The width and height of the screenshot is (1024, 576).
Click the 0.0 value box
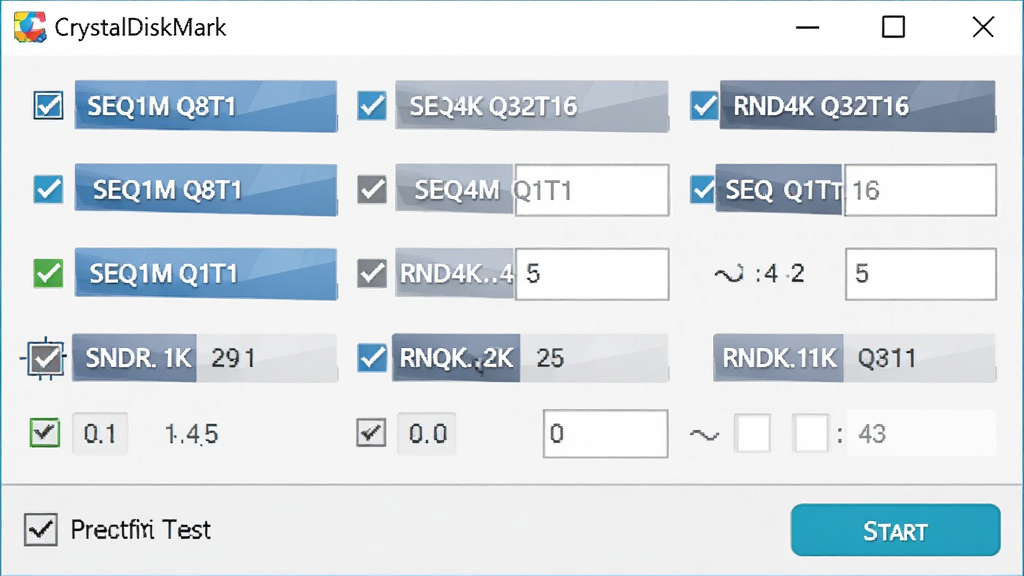tap(427, 434)
